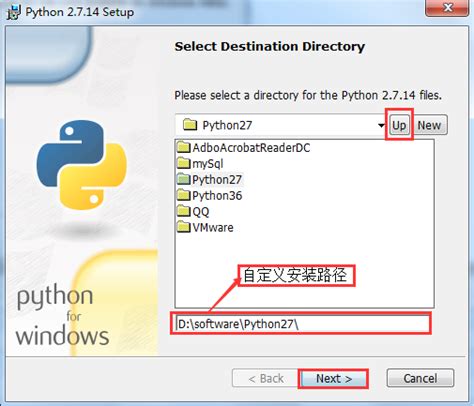
Task: Click the Up directory button
Action: [x=399, y=125]
